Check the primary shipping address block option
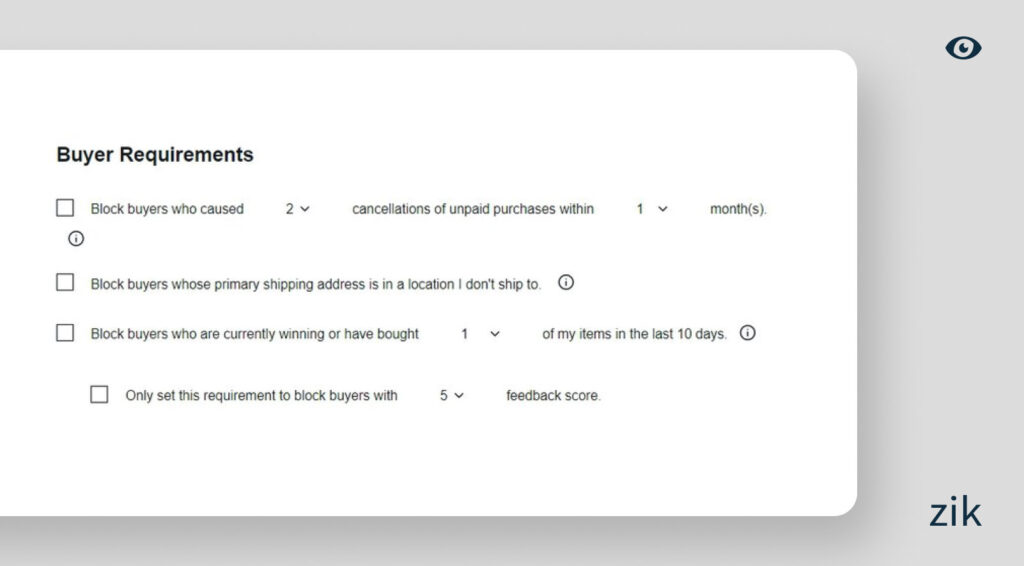Image resolution: width=1024 pixels, height=566 pixels. [x=65, y=283]
